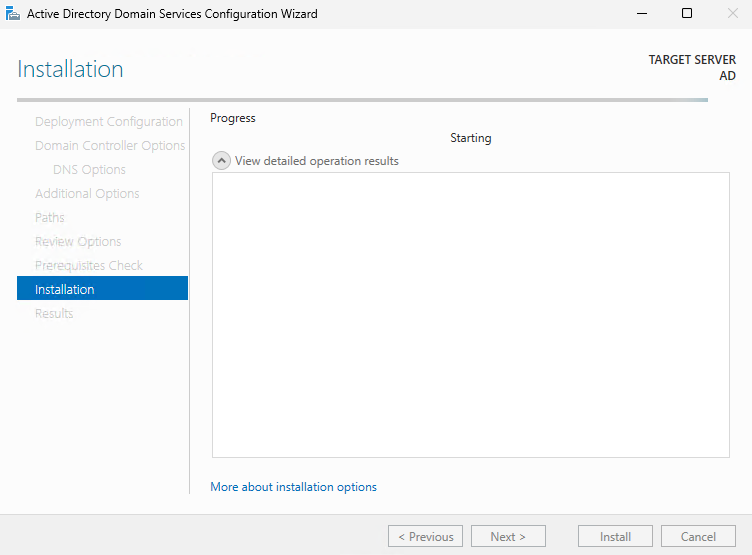The width and height of the screenshot is (752, 555).
Task: Maximize the Configuration Wizard window
Action: coord(687,14)
